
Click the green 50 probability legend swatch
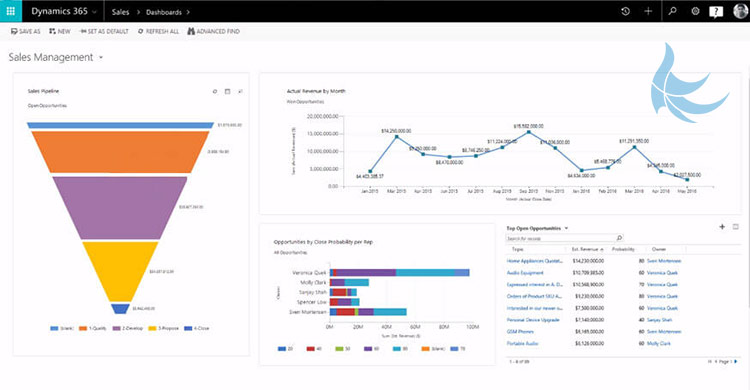coord(339,349)
